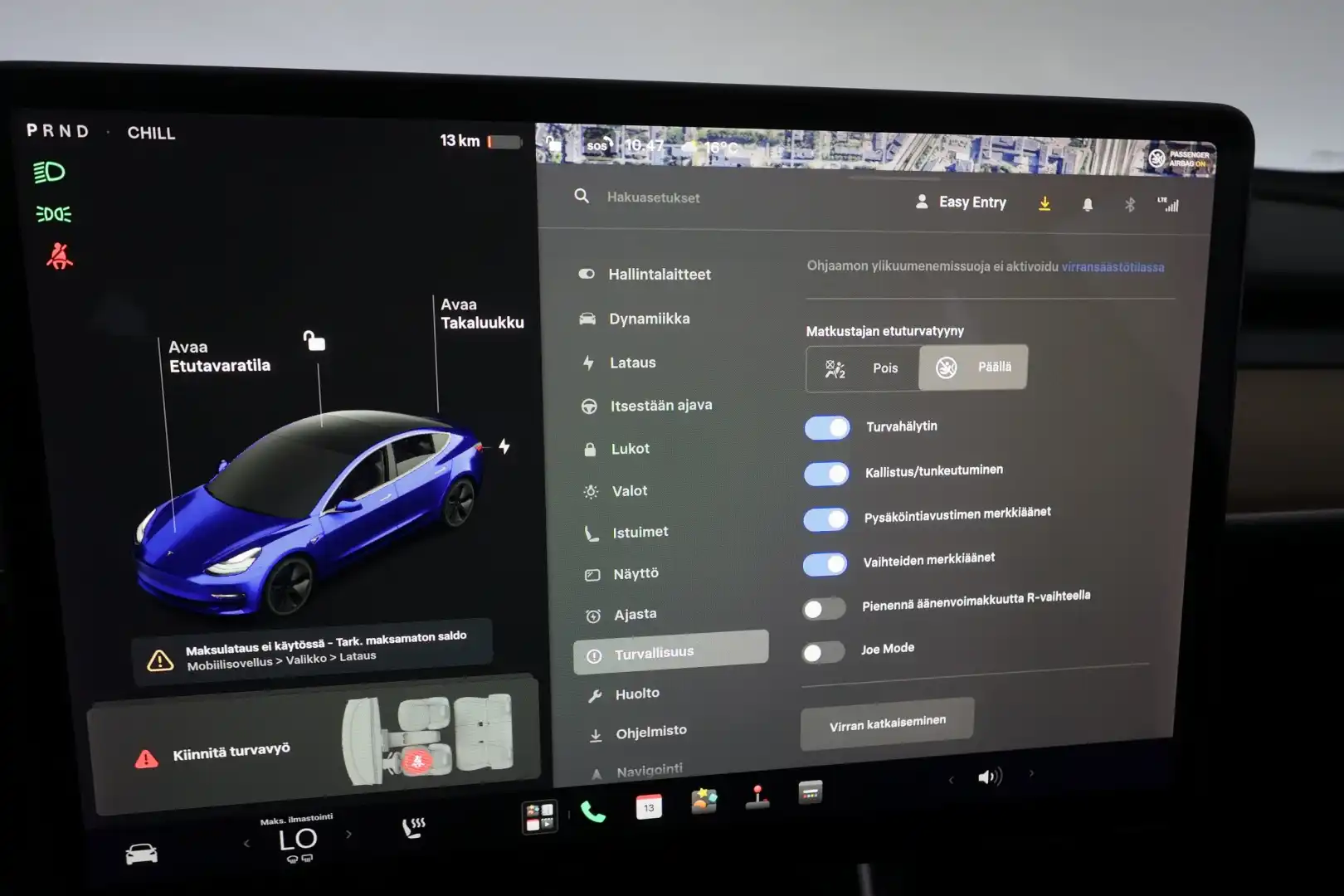Open notifications bell icon
This screenshot has width=1344, height=896.
[1088, 204]
